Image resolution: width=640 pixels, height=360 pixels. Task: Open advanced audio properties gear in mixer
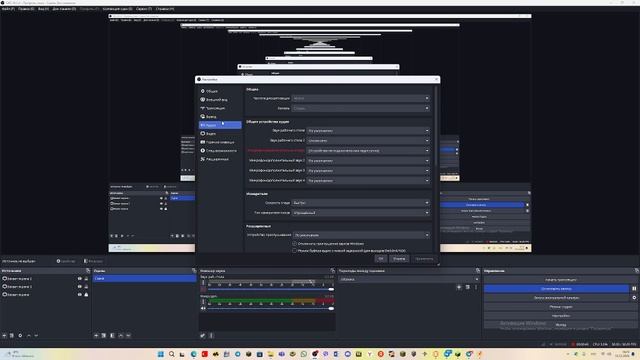[x=203, y=336]
